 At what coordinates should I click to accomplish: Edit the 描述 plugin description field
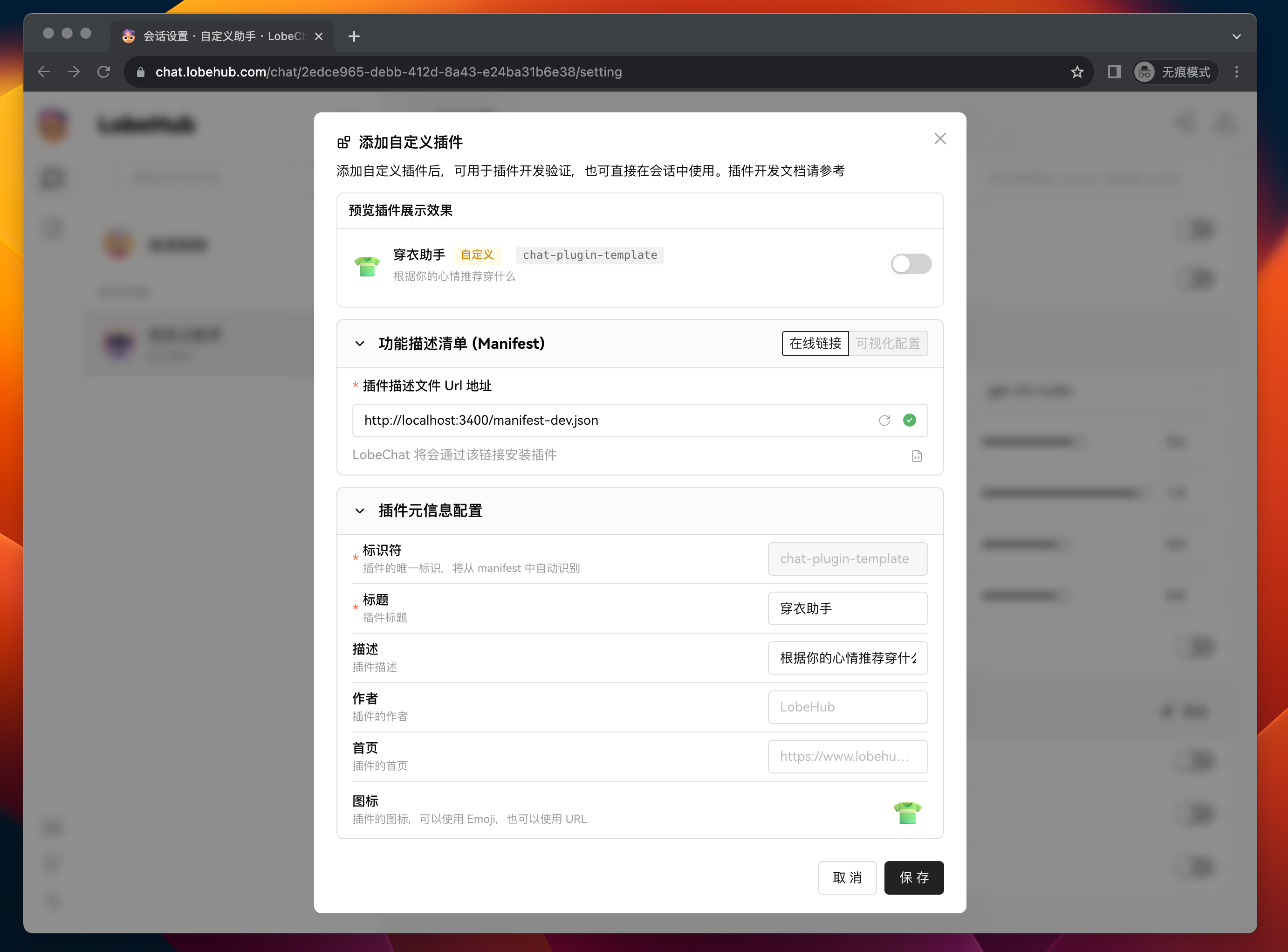[x=847, y=657]
